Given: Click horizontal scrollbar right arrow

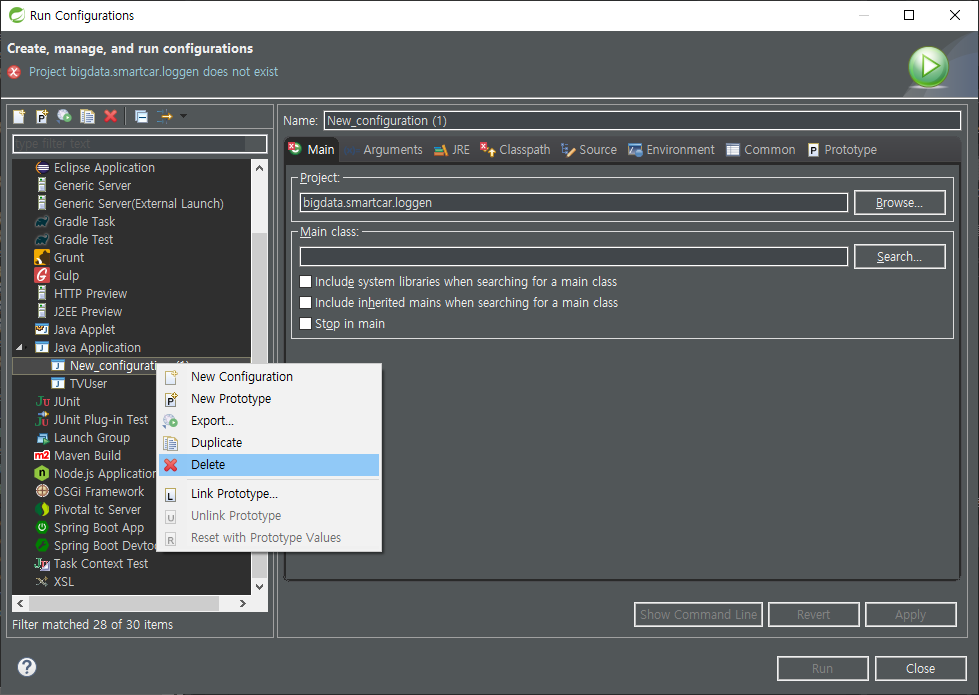Looking at the screenshot, I should point(243,603).
